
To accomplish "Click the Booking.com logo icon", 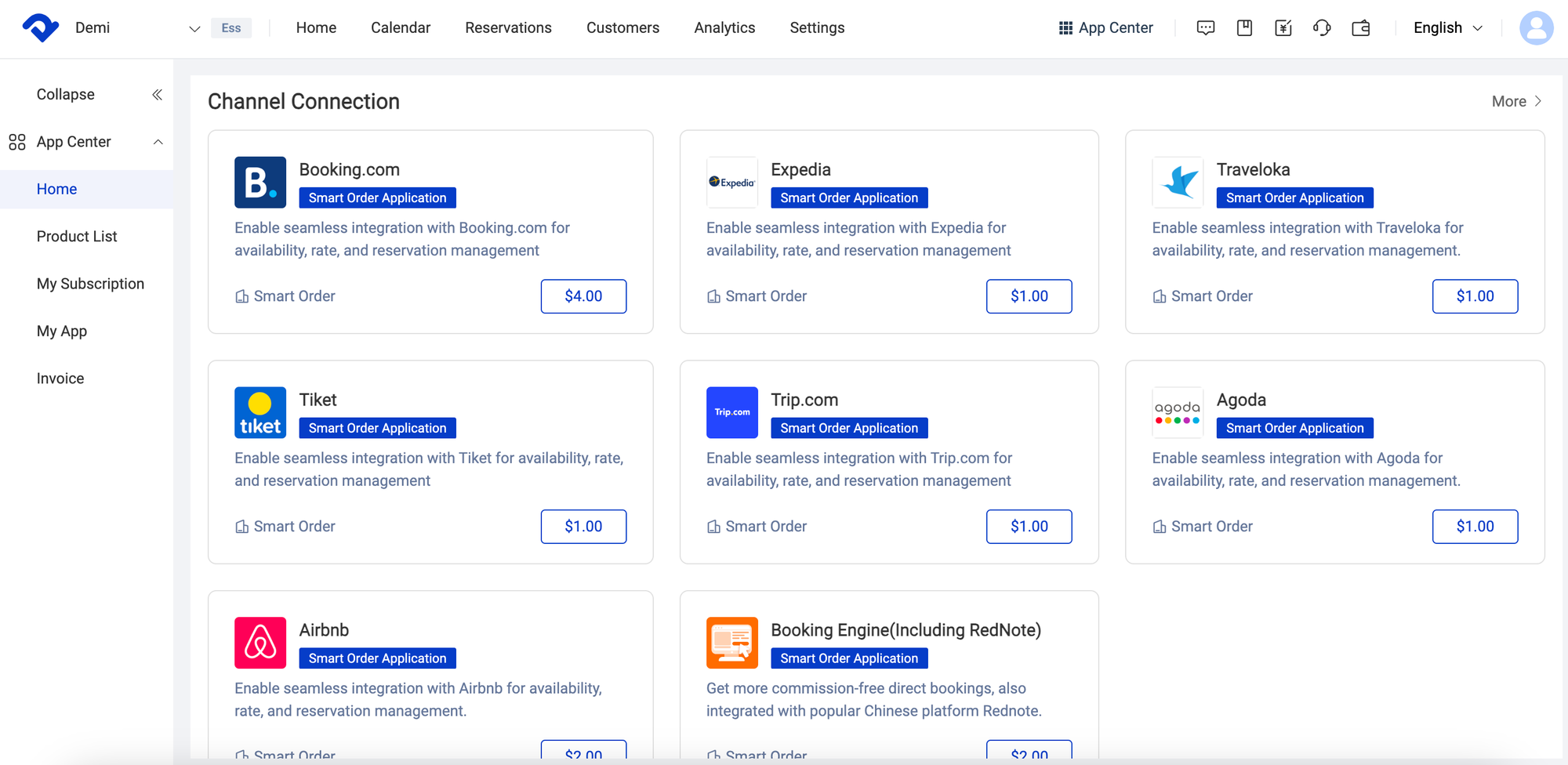I will click(x=260, y=183).
